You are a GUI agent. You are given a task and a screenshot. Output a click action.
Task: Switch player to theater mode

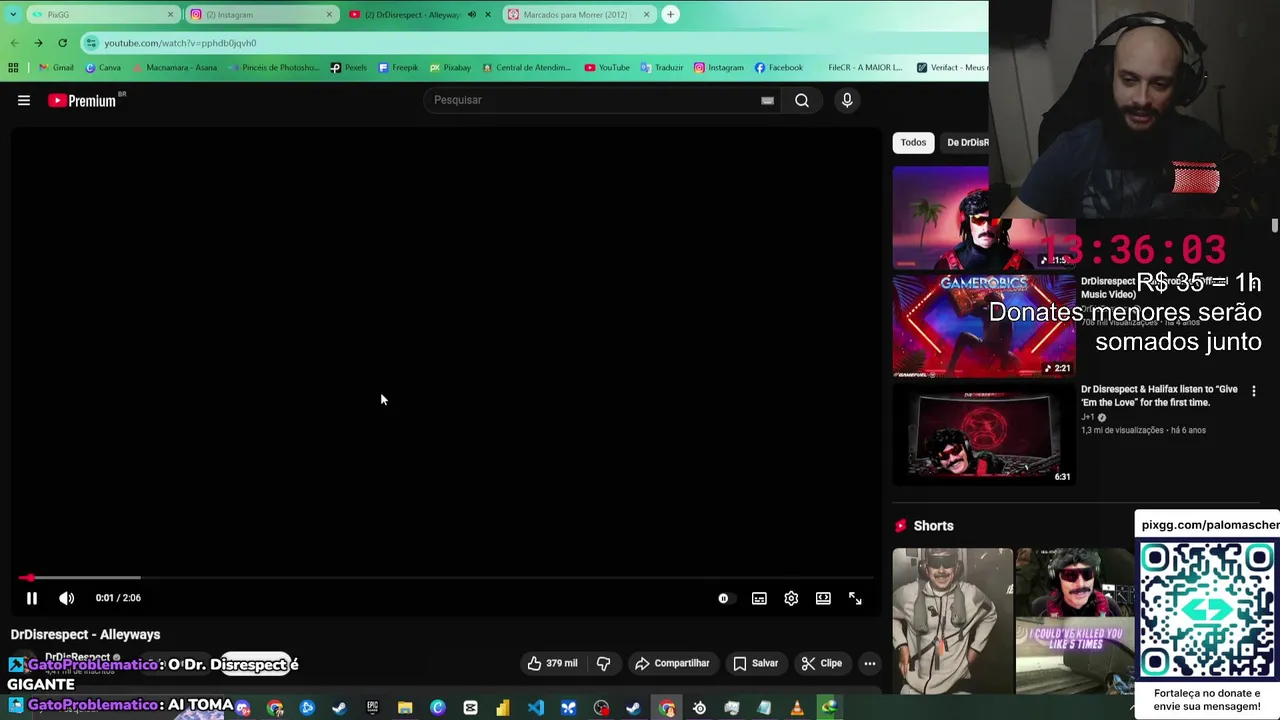pyautogui.click(x=823, y=598)
